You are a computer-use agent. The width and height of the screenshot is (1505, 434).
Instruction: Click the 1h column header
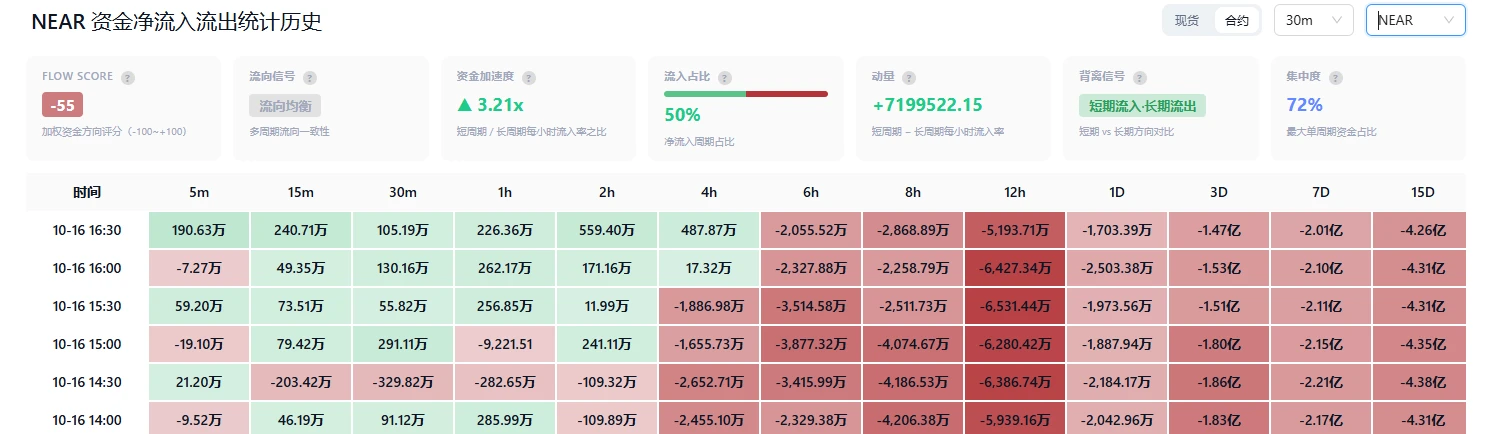(x=505, y=192)
